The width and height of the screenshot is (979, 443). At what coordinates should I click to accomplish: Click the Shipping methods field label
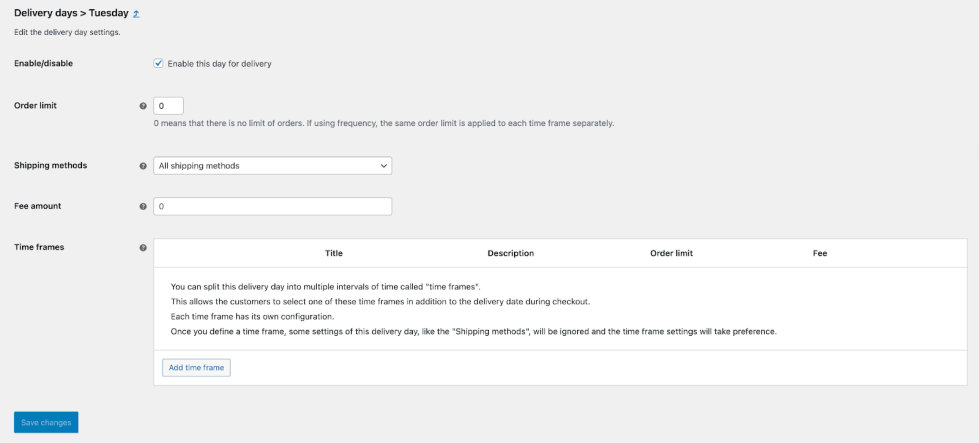(50, 165)
